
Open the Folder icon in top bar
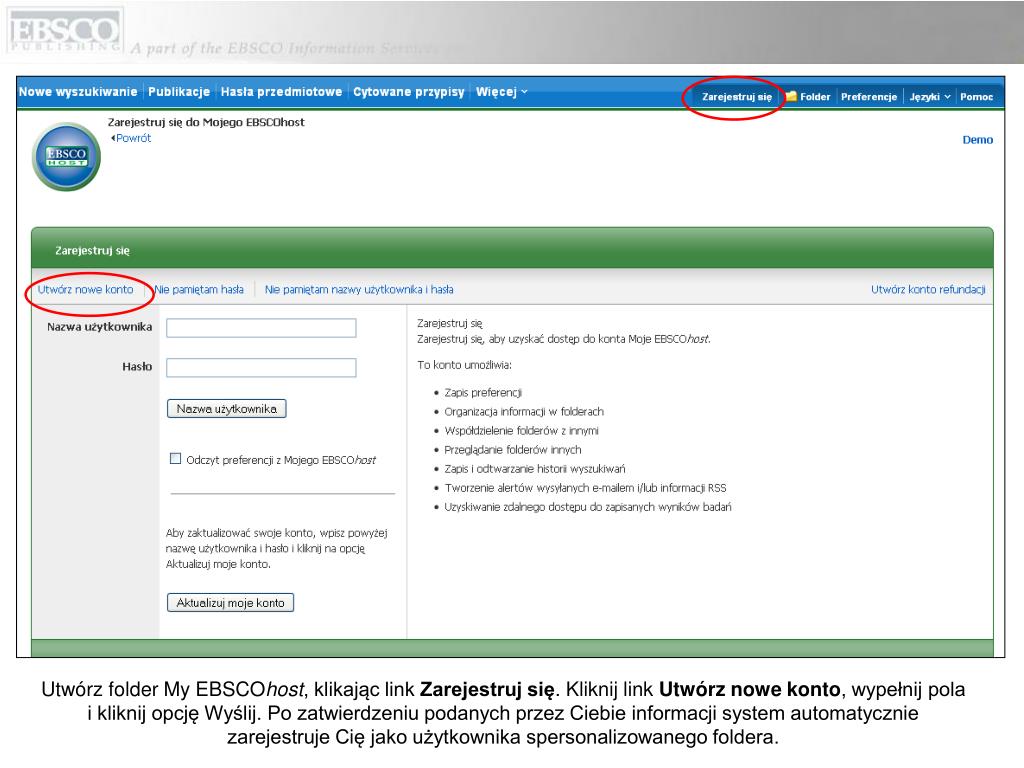click(x=808, y=97)
